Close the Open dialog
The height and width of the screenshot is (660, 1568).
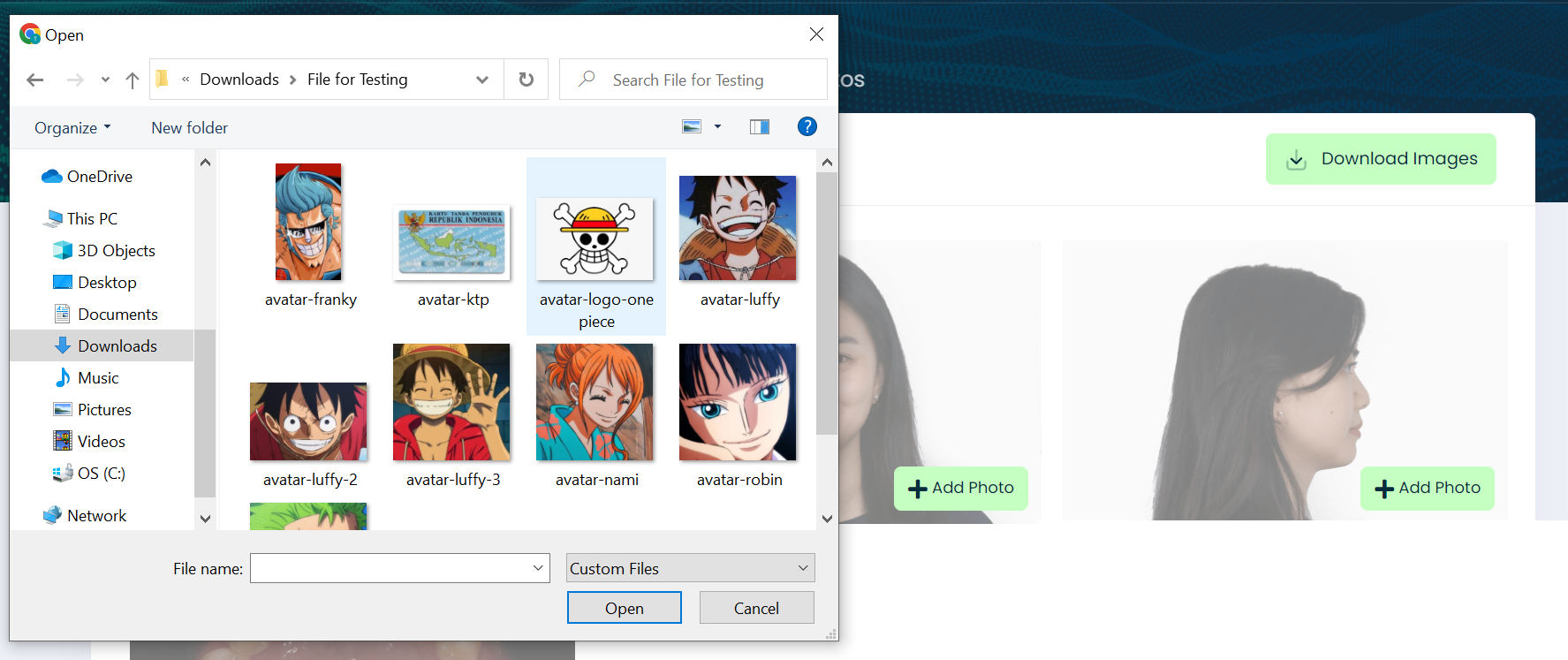coord(816,34)
